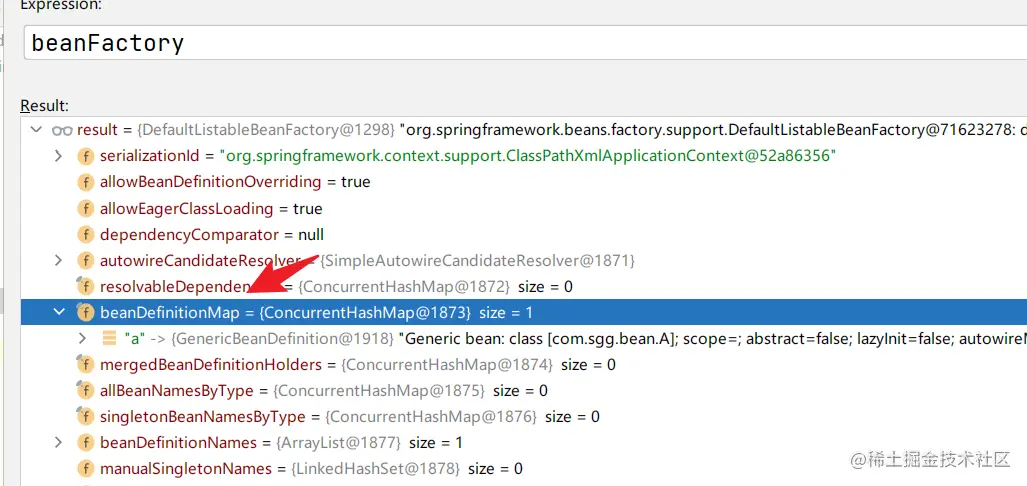Viewport: 1027px width, 486px height.
Task: Click field icon of allowEagerClassLoading
Action: point(85,208)
